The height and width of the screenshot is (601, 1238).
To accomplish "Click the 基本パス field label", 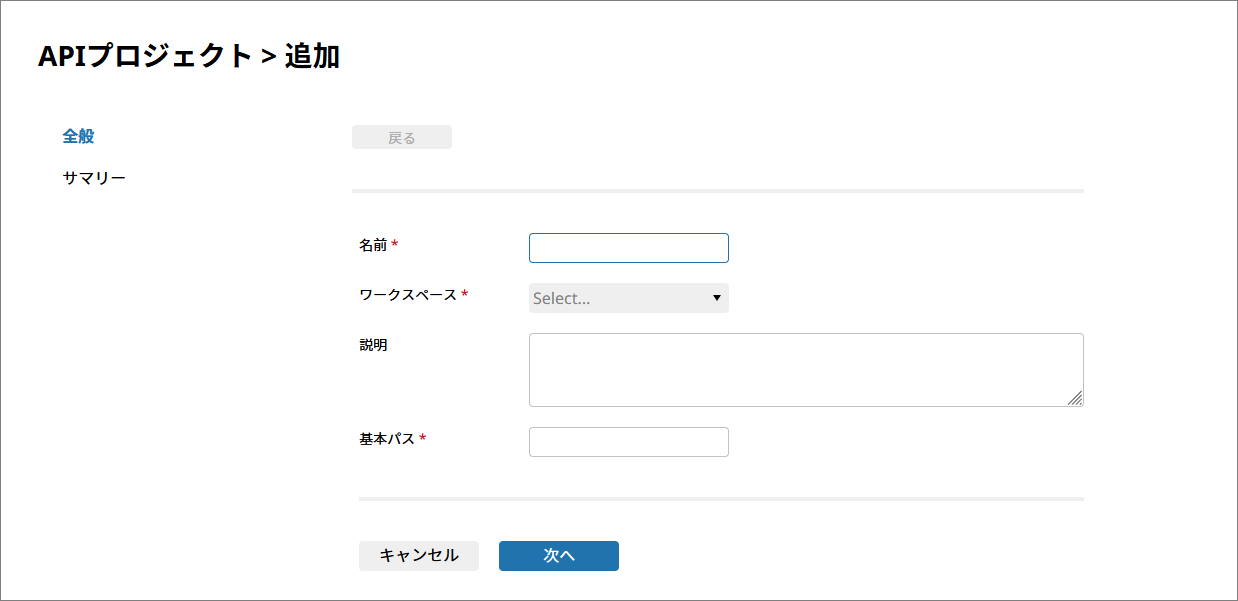I will coord(386,439).
